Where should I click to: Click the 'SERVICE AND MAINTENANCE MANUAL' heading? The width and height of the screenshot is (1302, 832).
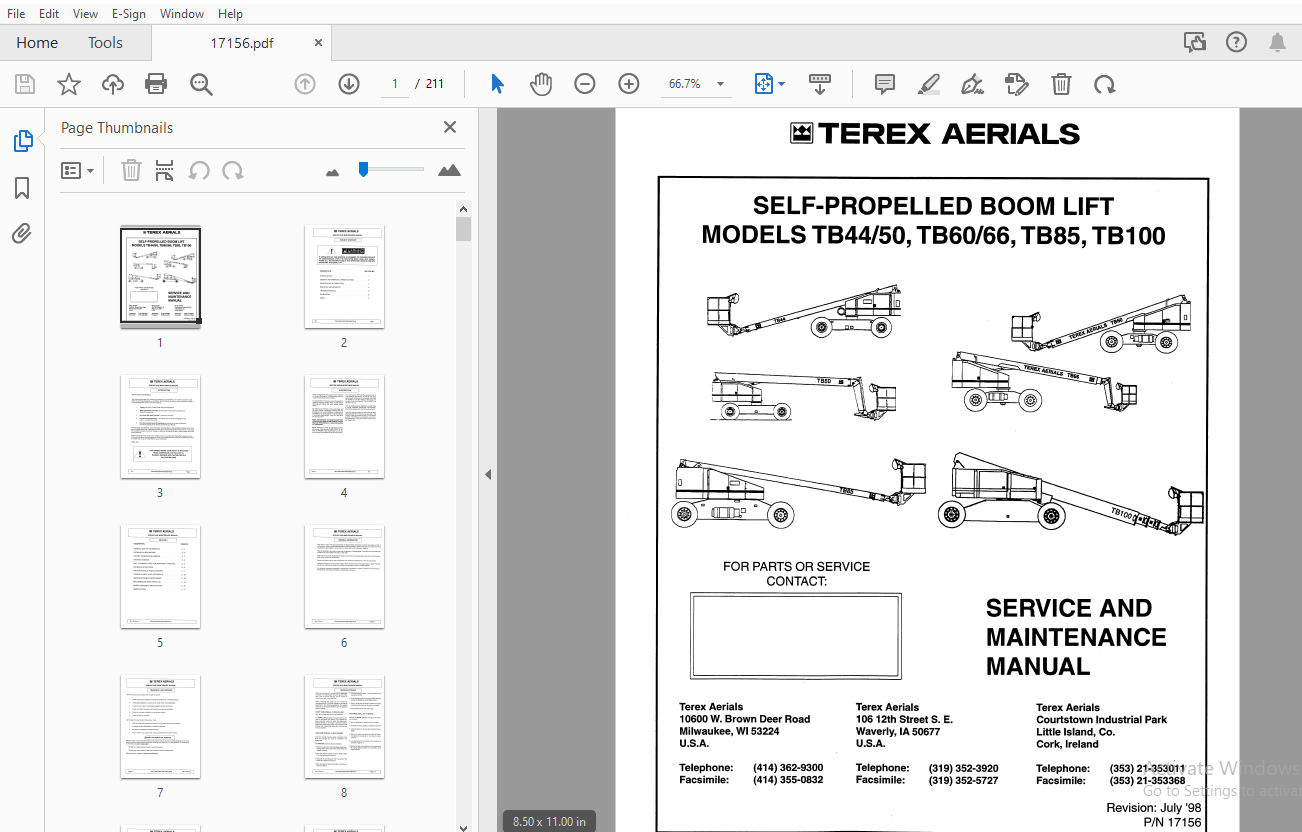point(1076,637)
